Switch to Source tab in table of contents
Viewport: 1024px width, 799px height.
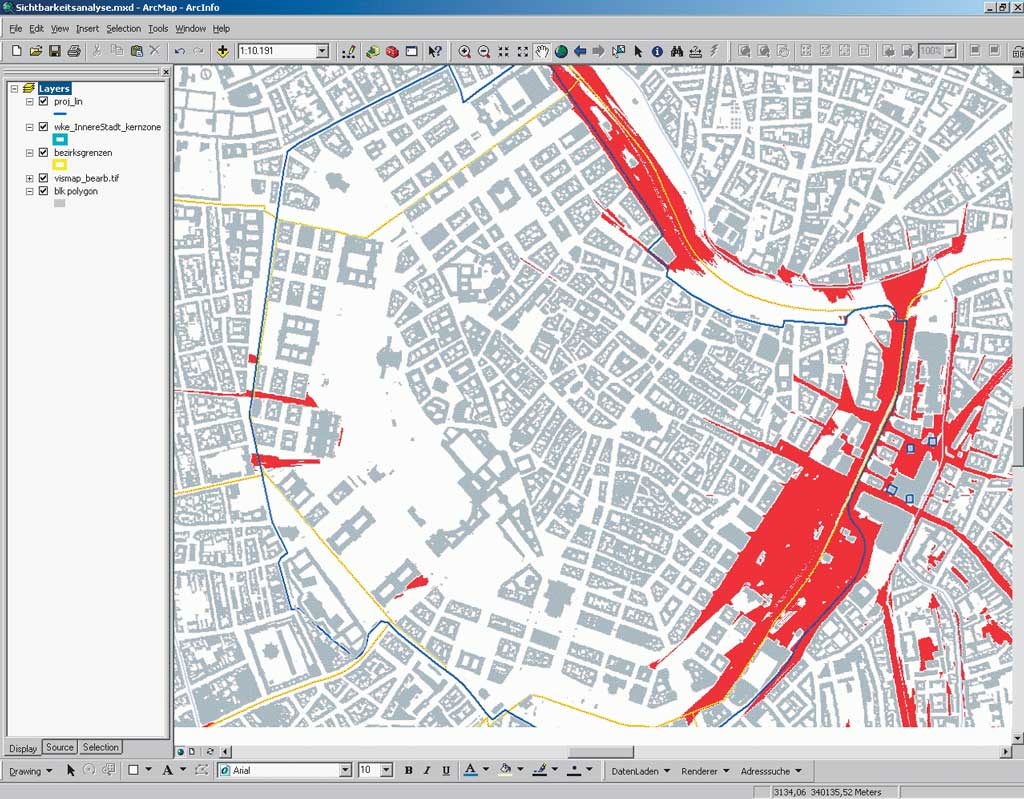click(59, 747)
